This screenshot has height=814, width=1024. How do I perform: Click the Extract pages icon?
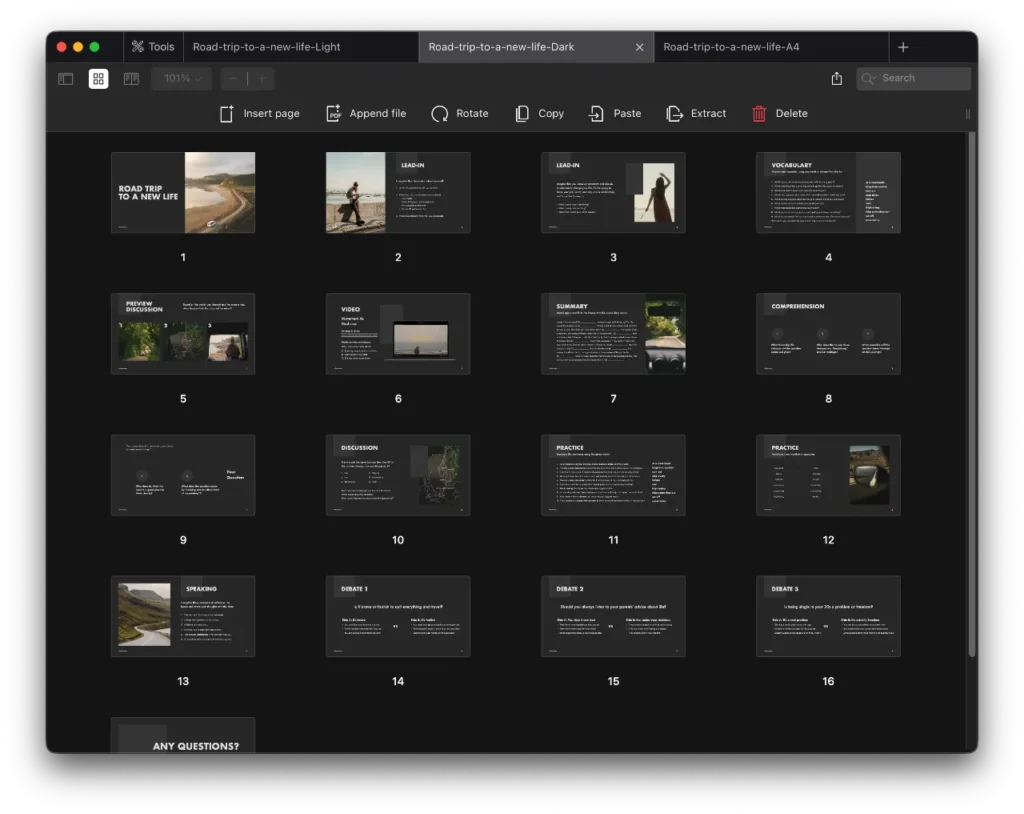click(x=675, y=114)
